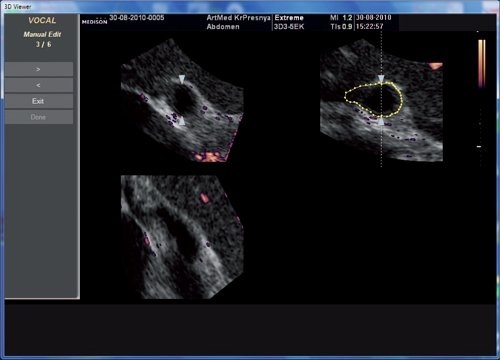
Task: Click the top arrow marker in yellow-contour view
Action: [381, 79]
